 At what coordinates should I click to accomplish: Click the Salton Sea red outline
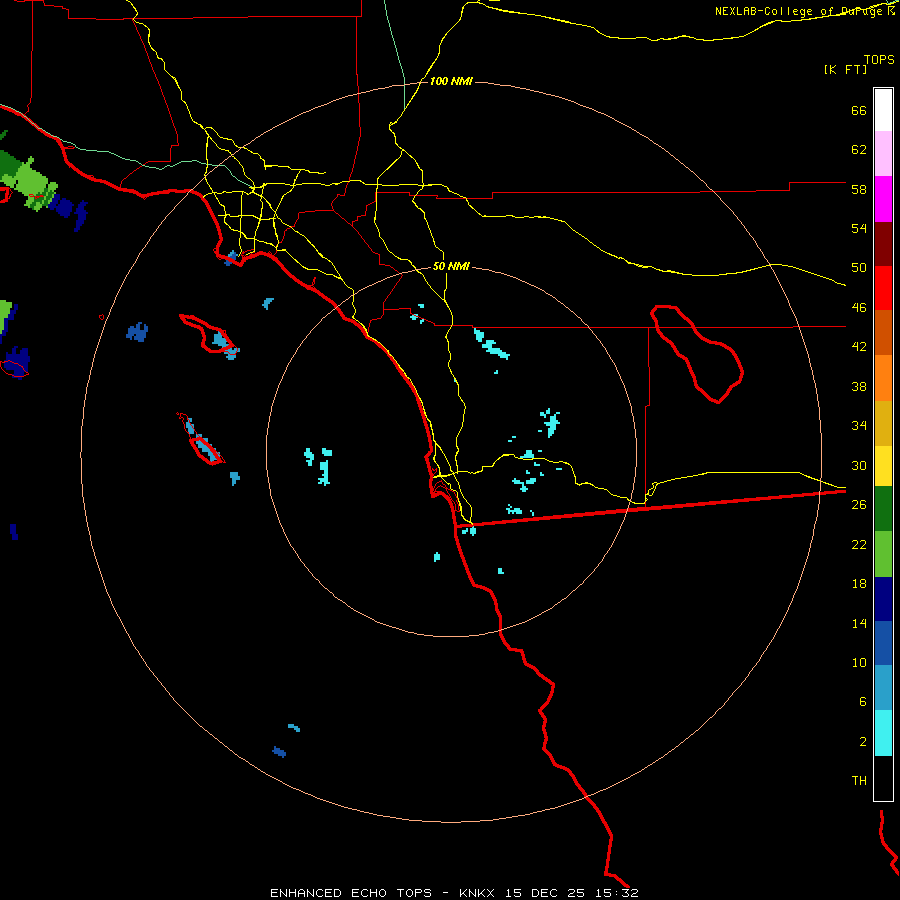point(697,354)
